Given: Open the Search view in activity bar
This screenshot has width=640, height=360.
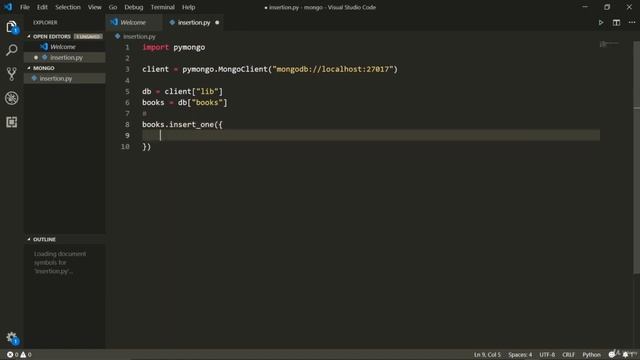Looking at the screenshot, I should point(11,50).
